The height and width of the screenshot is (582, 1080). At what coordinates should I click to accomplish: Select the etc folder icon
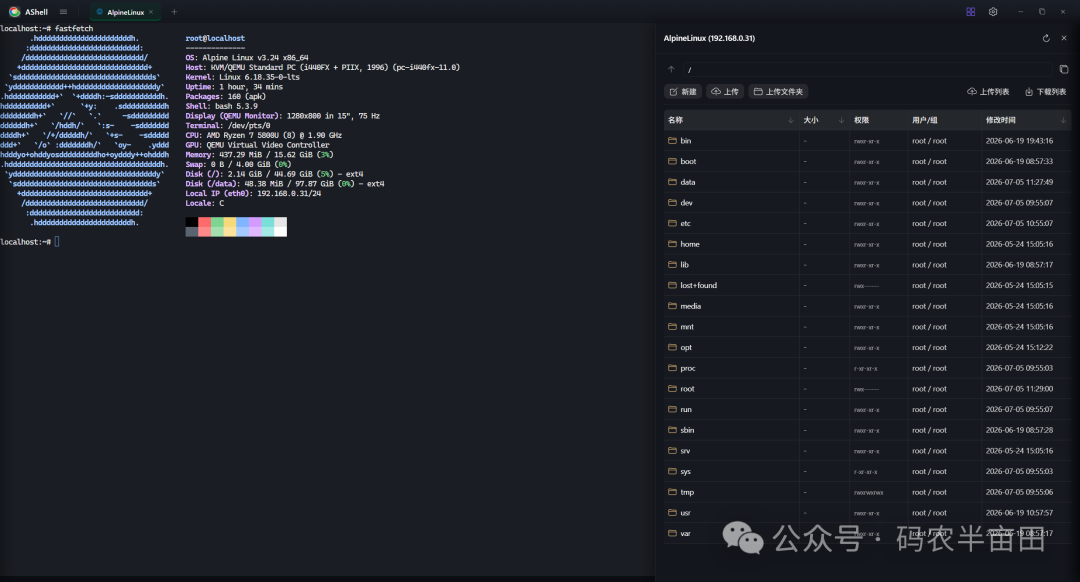click(x=672, y=223)
